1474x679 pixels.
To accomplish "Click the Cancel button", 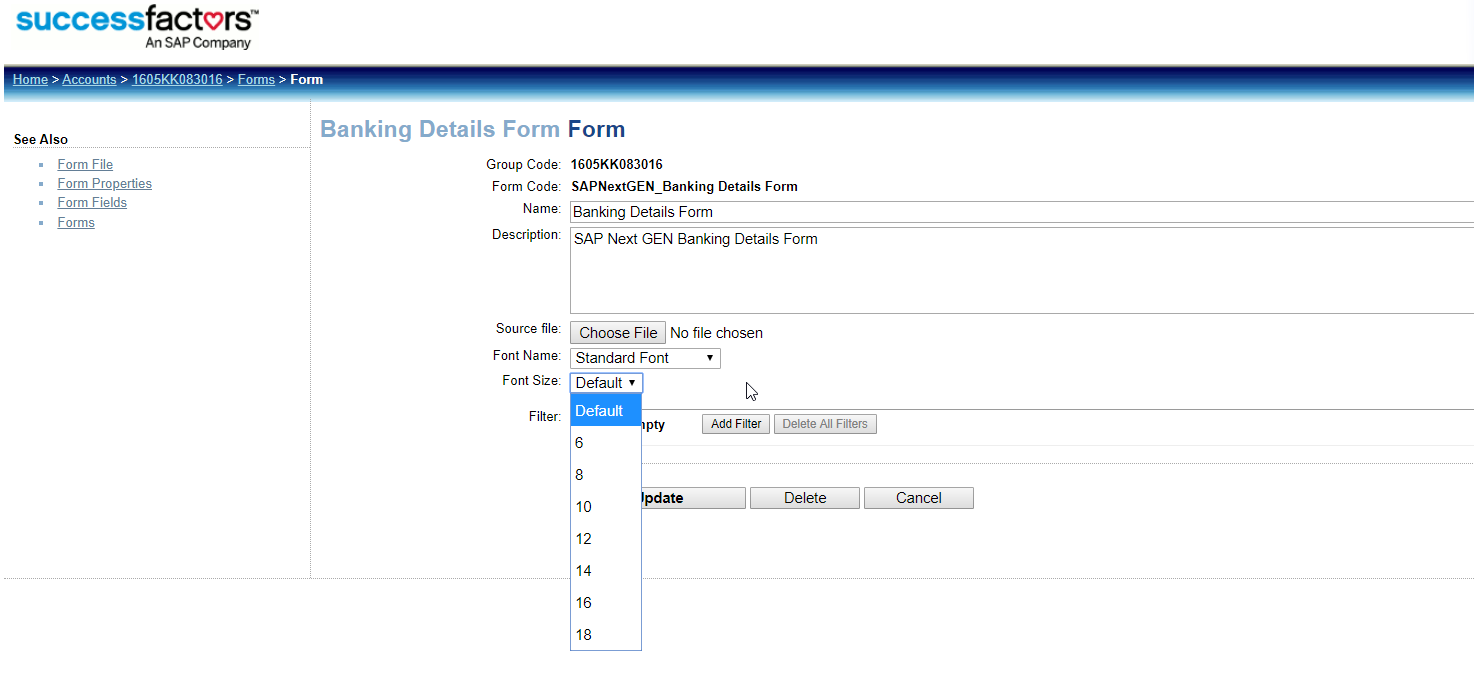I will click(919, 498).
